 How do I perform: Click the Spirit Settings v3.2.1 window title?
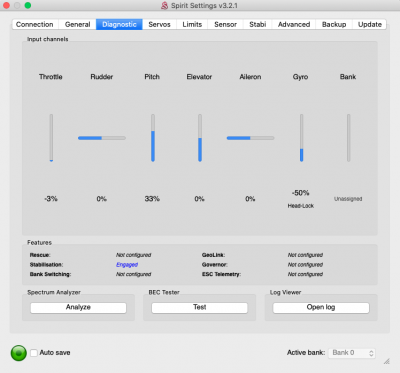click(x=204, y=6)
